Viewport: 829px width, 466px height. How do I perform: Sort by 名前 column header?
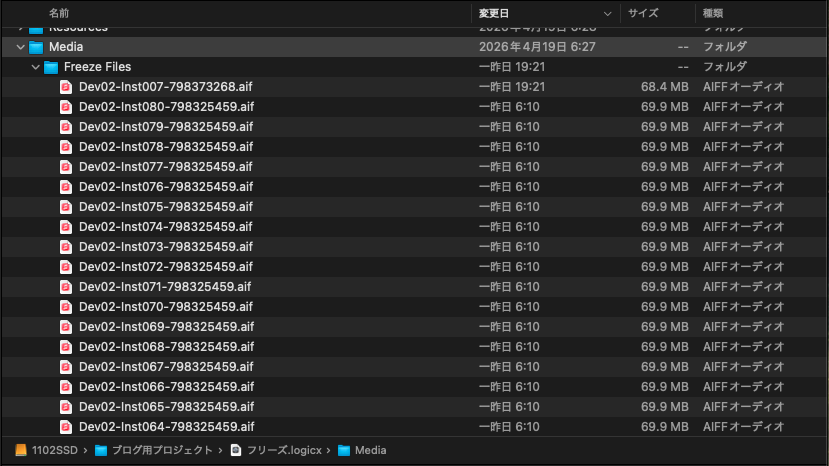point(60,13)
